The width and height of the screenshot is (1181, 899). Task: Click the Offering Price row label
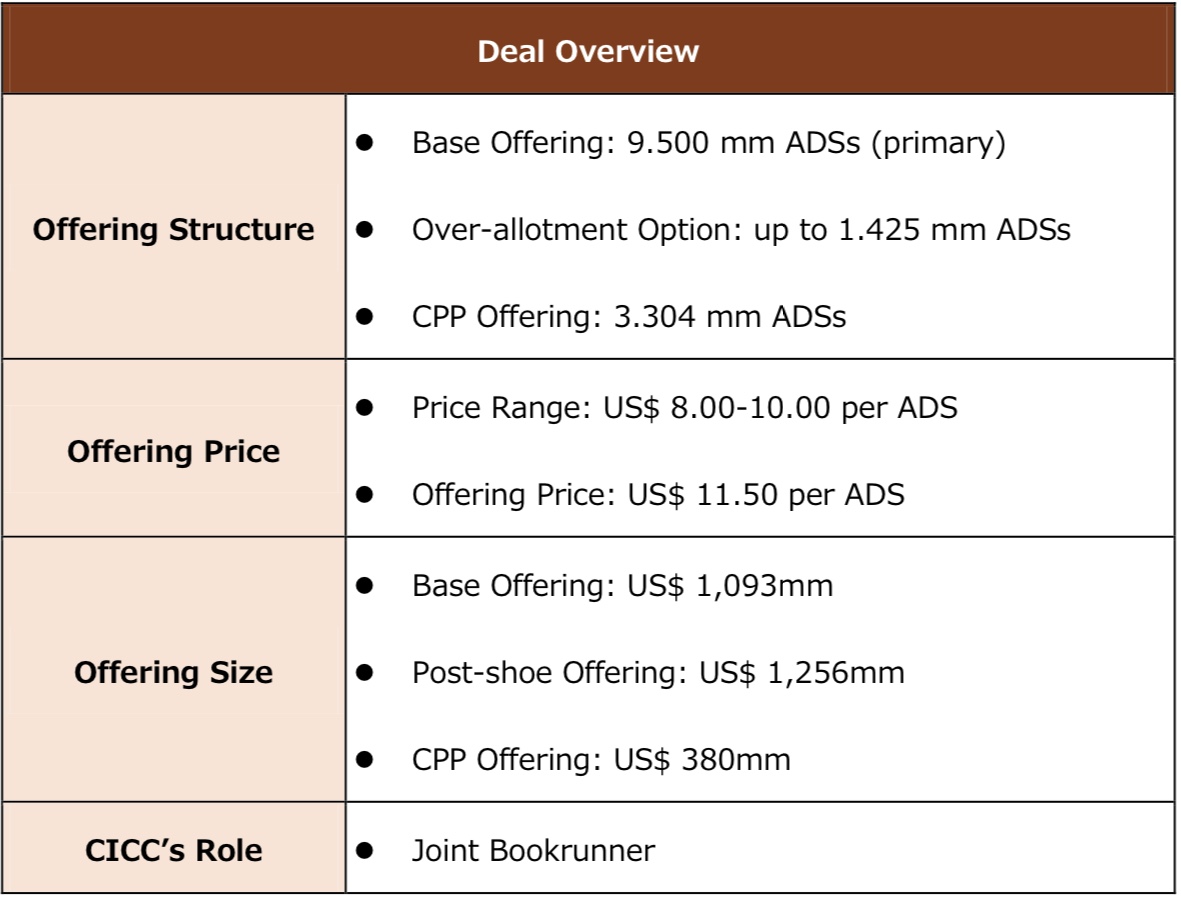[x=173, y=452]
